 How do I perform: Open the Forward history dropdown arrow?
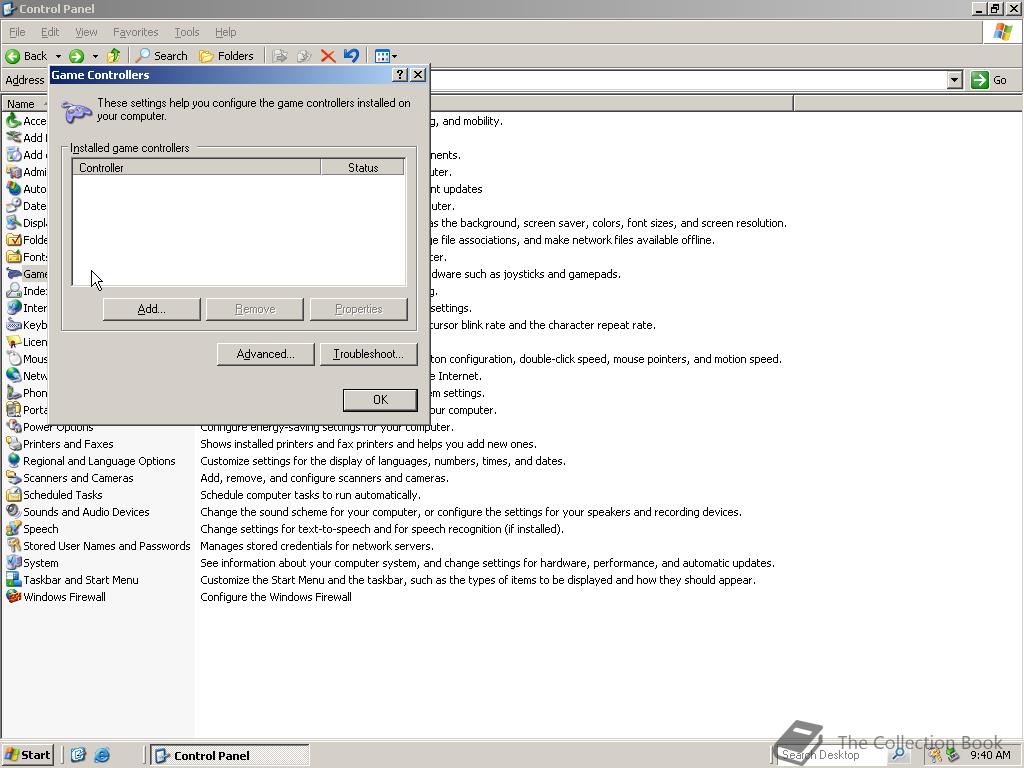click(x=95, y=57)
